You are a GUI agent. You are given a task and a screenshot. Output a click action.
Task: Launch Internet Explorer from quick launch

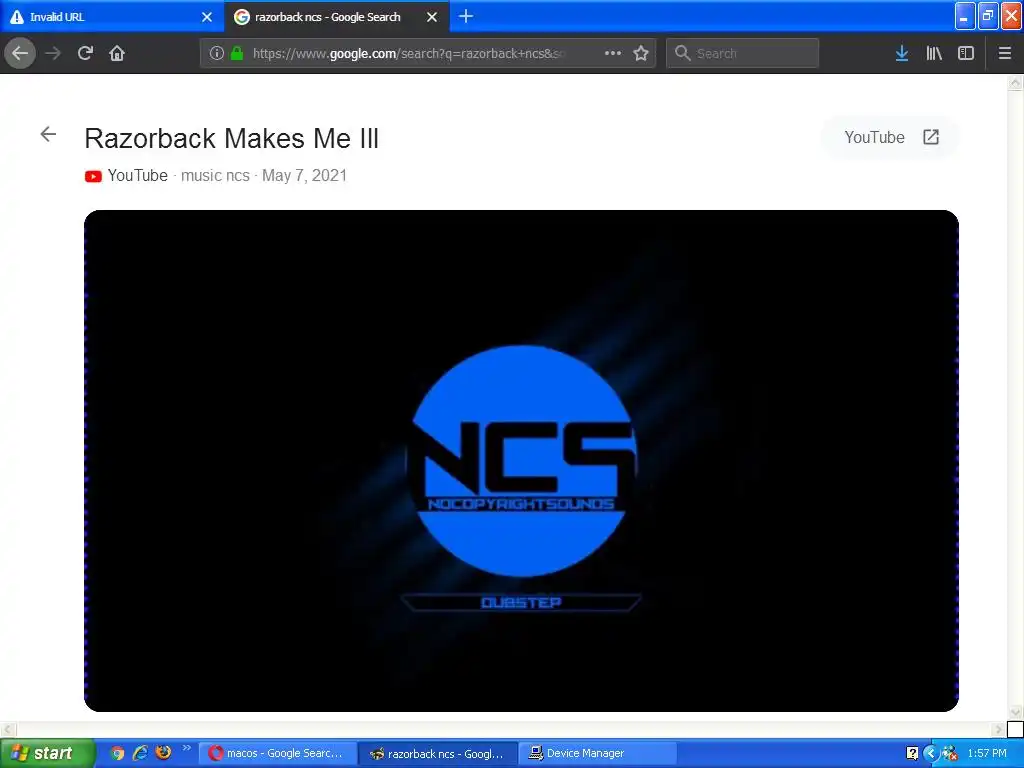[140, 753]
